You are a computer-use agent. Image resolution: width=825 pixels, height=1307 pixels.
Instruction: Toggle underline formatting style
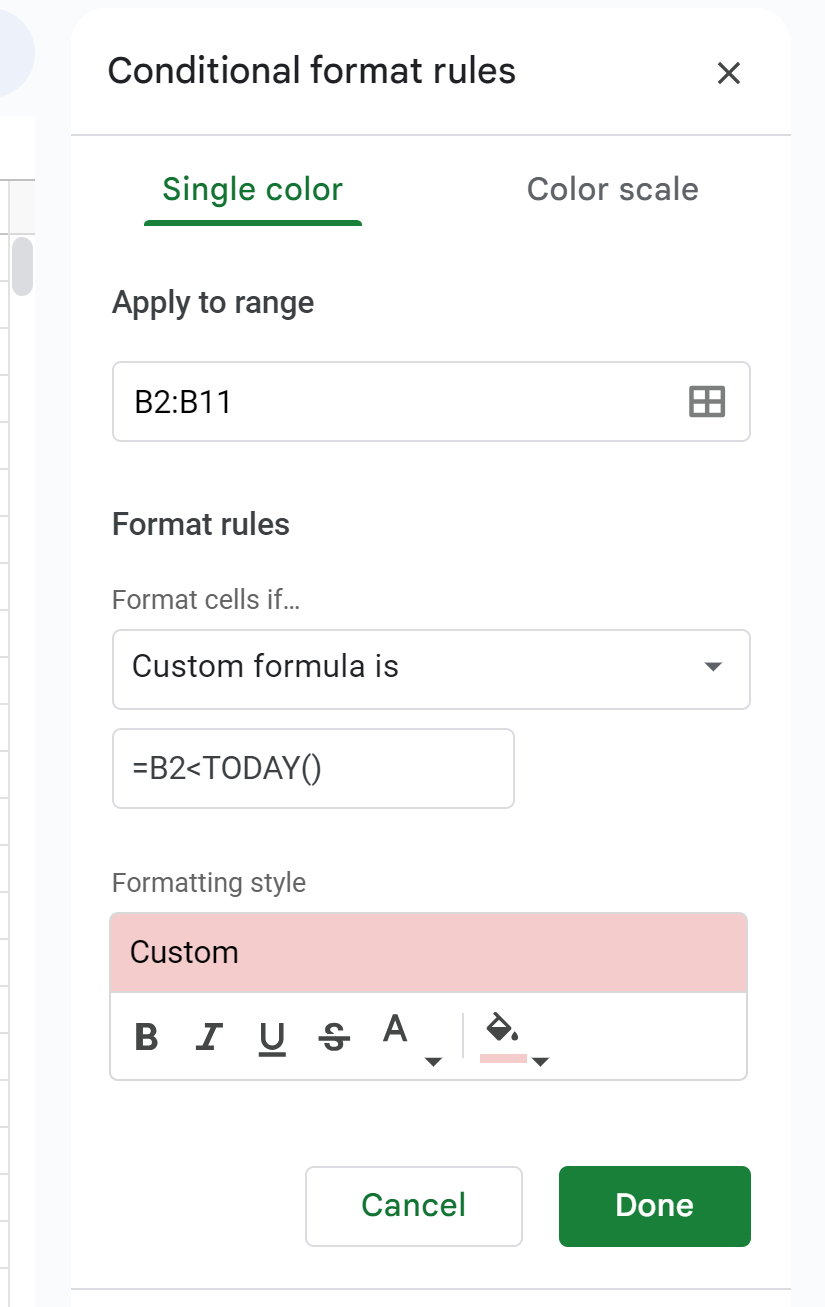coord(271,1038)
